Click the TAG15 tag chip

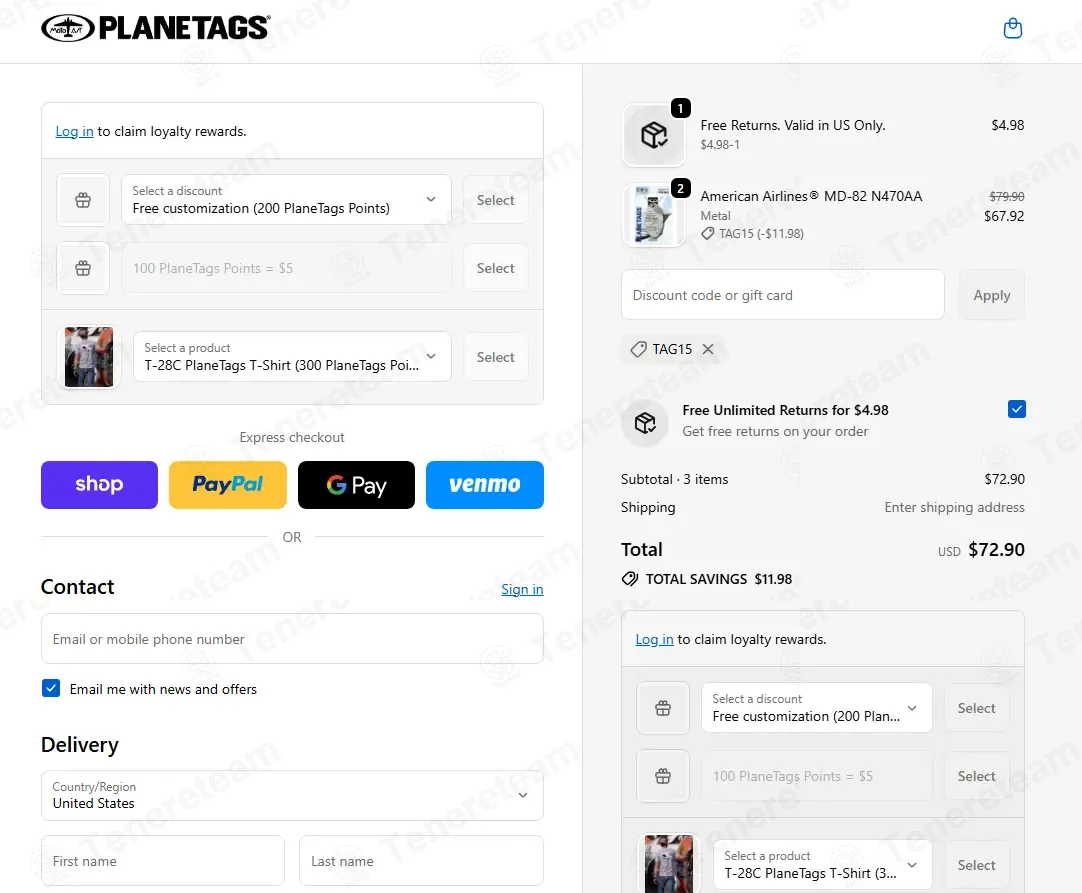pos(672,349)
